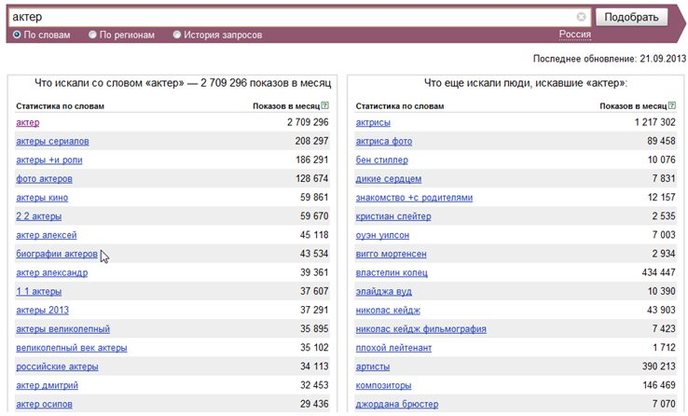Select the История запросов radio button
The height and width of the screenshot is (416, 688).
[177, 34]
